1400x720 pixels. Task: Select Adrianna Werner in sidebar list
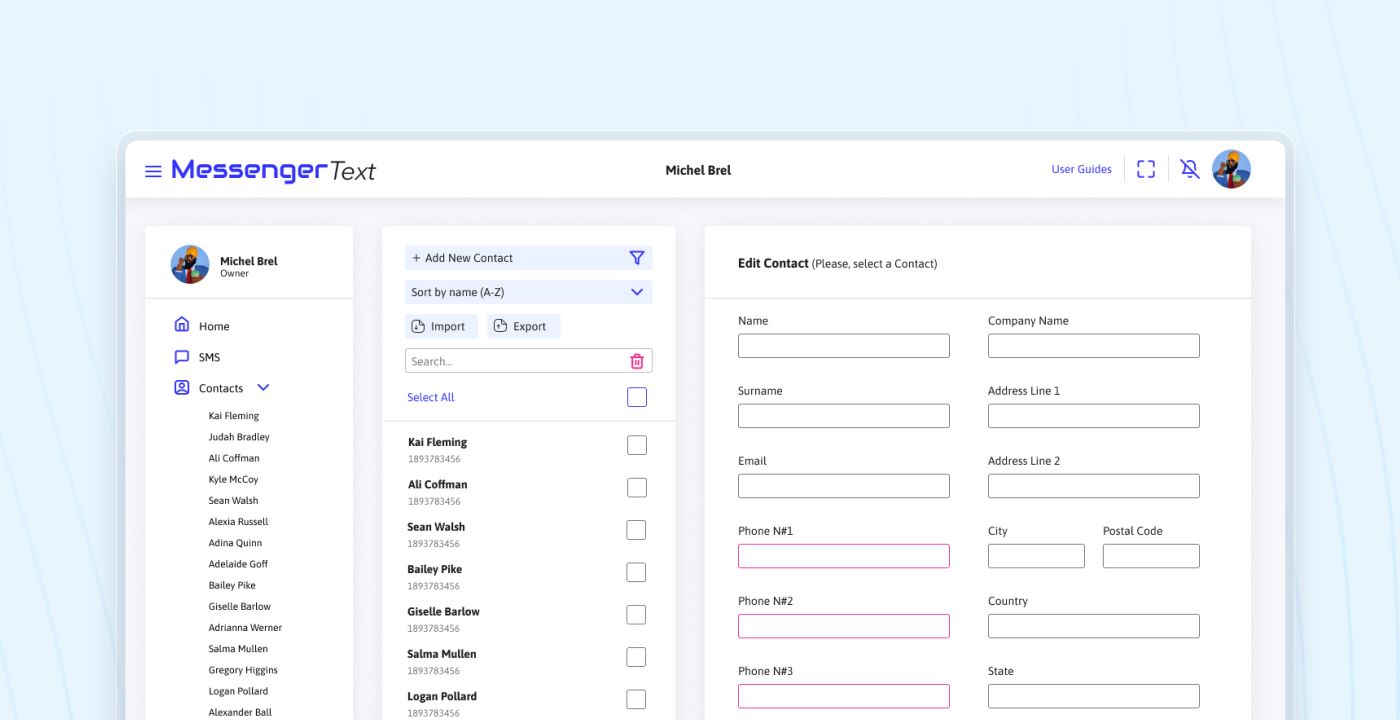tap(245, 628)
